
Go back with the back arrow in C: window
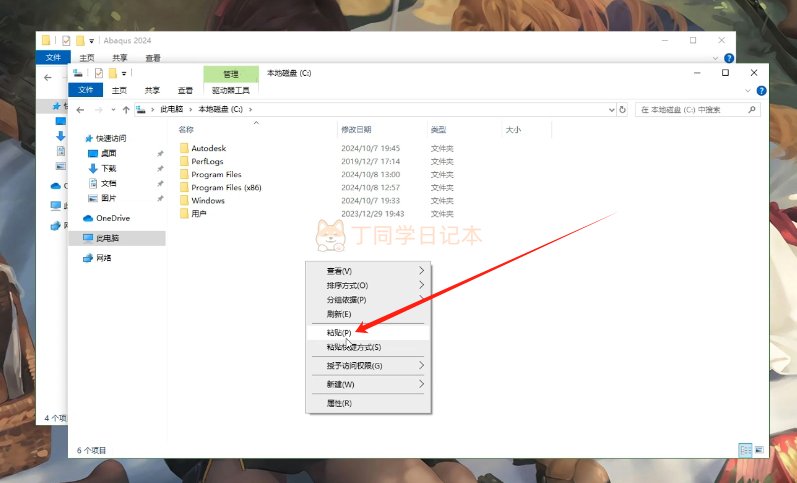click(80, 110)
